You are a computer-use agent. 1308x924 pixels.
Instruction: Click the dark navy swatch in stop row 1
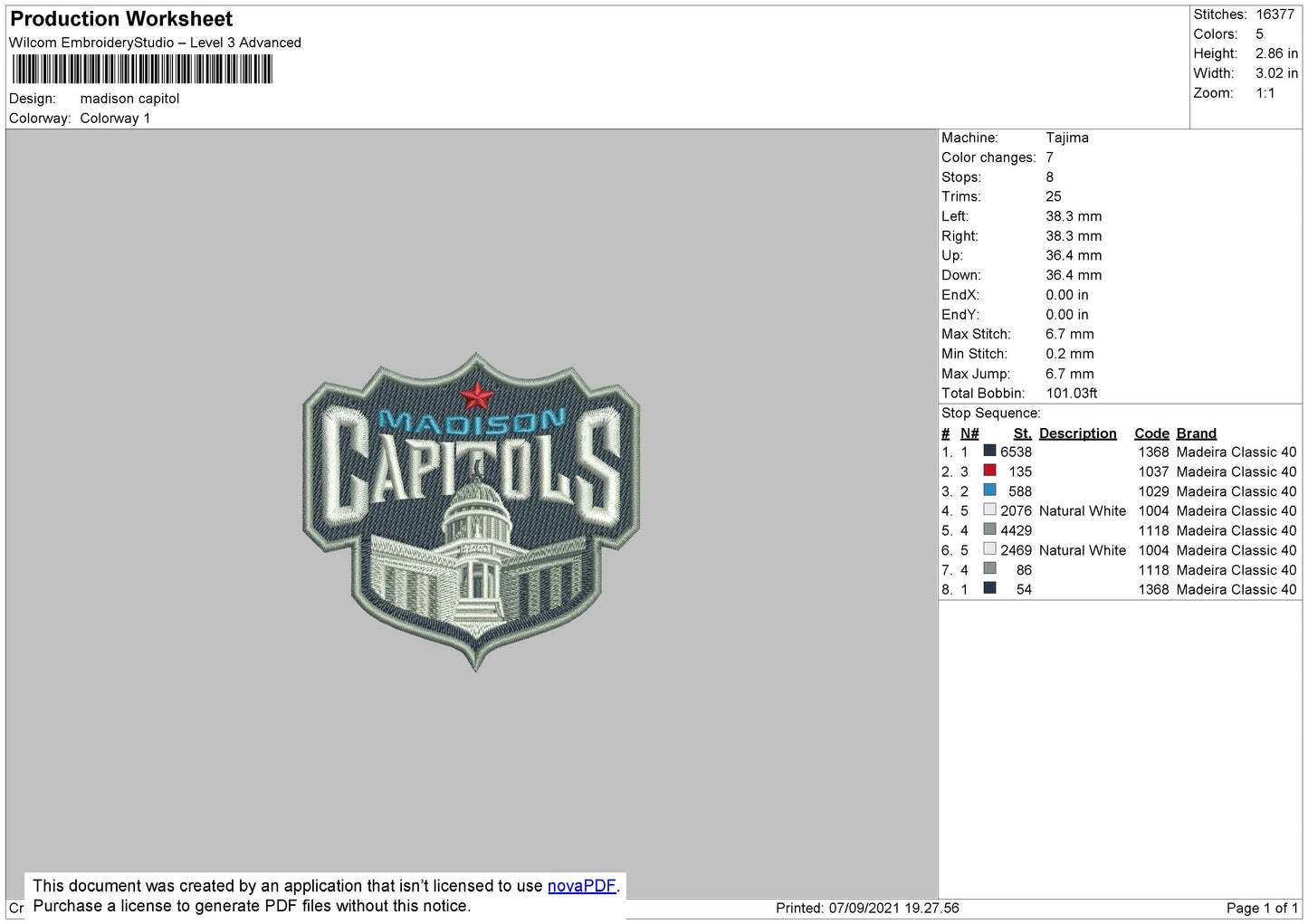point(989,451)
